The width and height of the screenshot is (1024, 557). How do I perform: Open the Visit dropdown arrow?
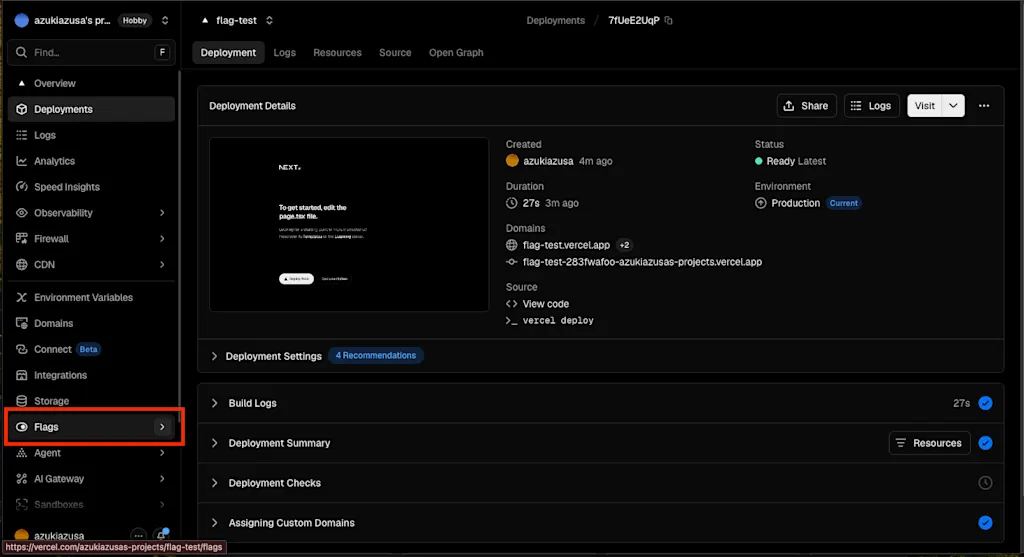click(x=953, y=106)
